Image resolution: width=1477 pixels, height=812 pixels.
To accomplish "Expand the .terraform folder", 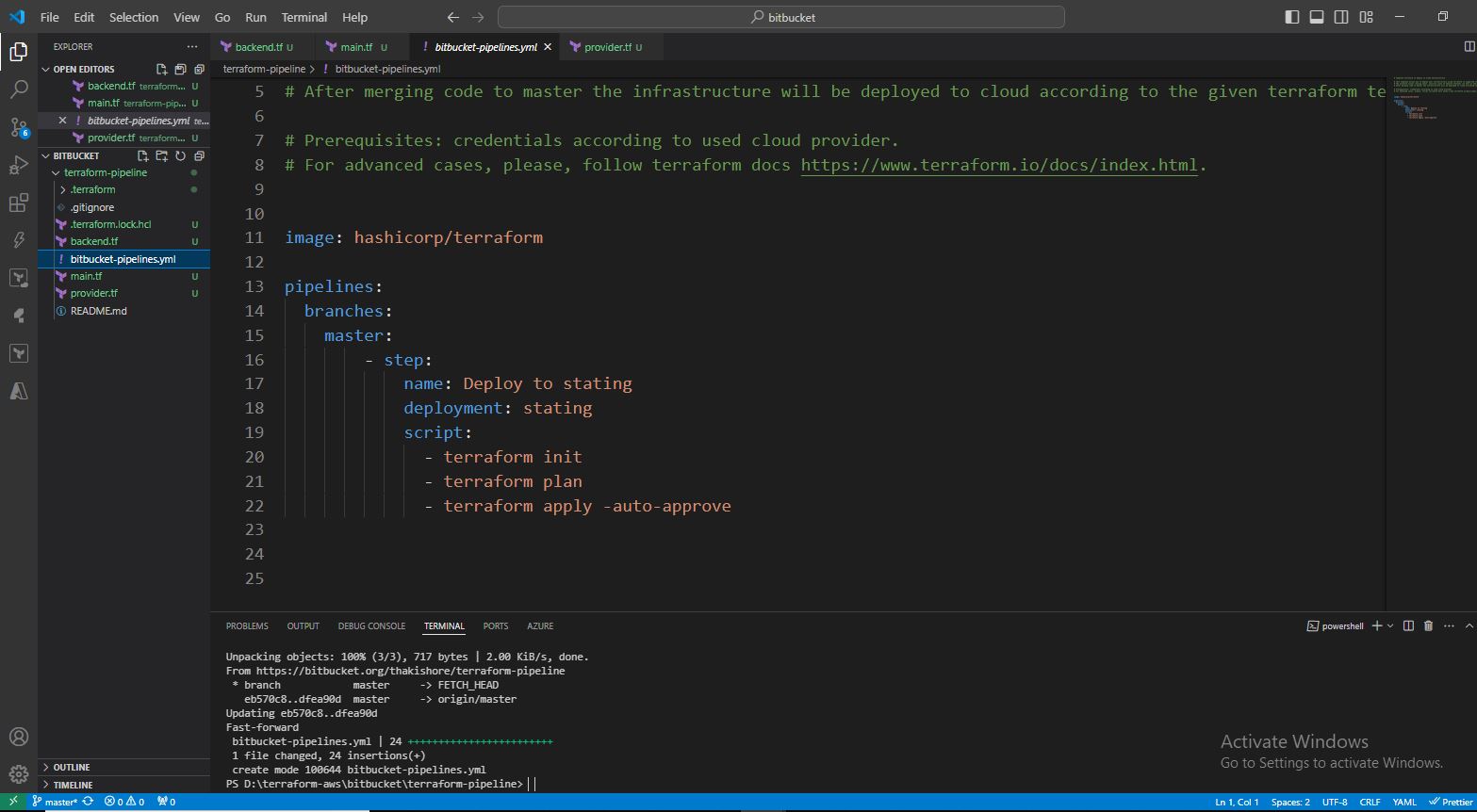I will [x=91, y=189].
